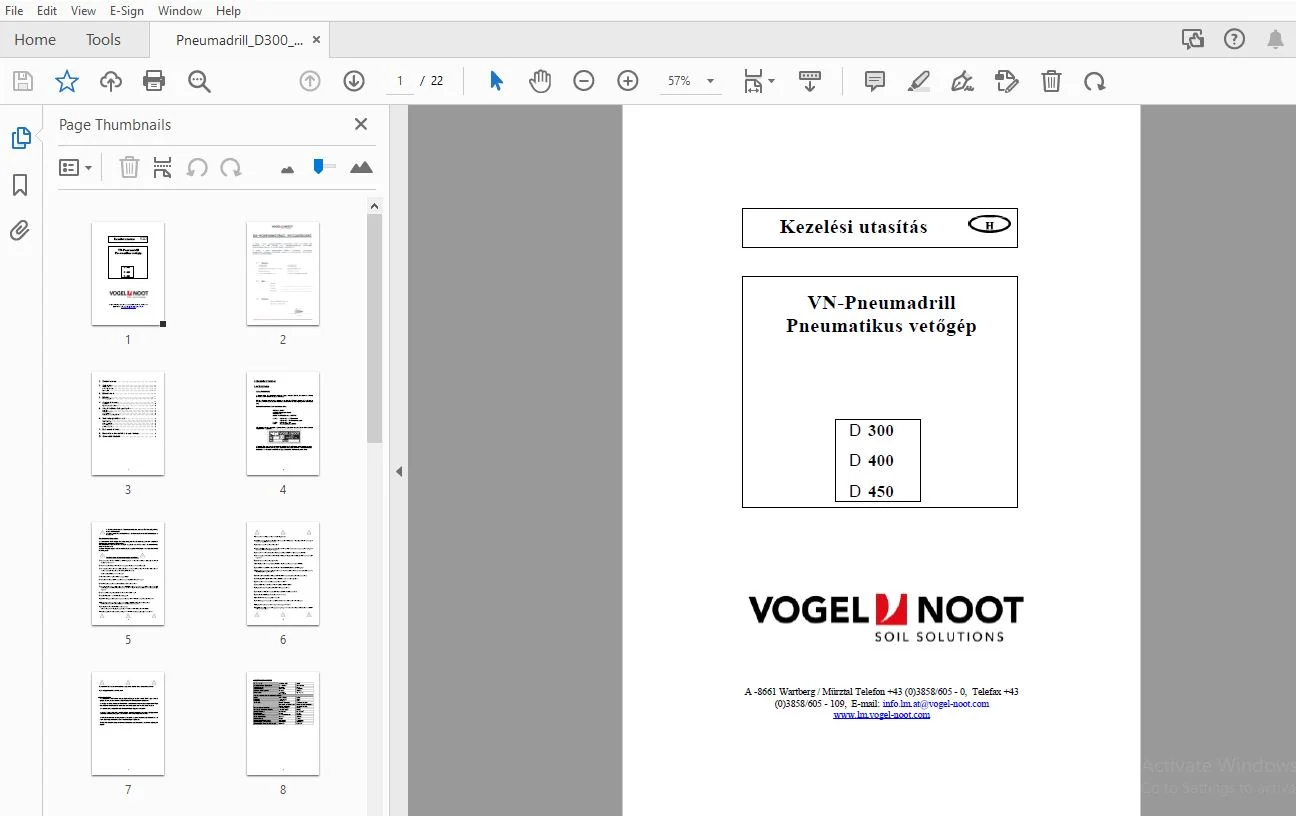Select the Highlight text tool

click(x=919, y=81)
